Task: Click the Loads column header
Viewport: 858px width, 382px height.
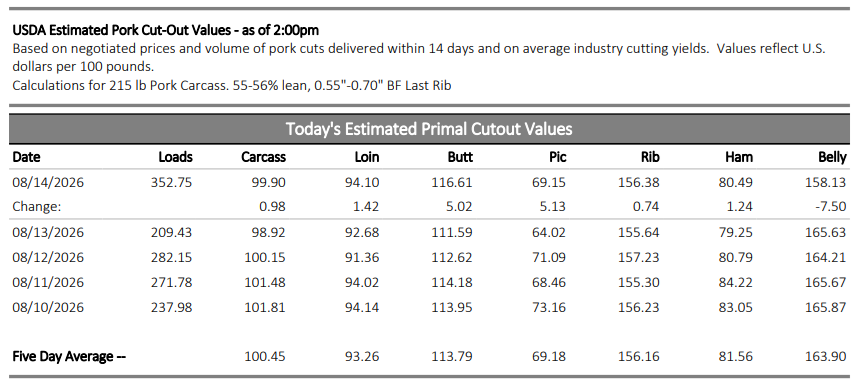Action: (175, 158)
